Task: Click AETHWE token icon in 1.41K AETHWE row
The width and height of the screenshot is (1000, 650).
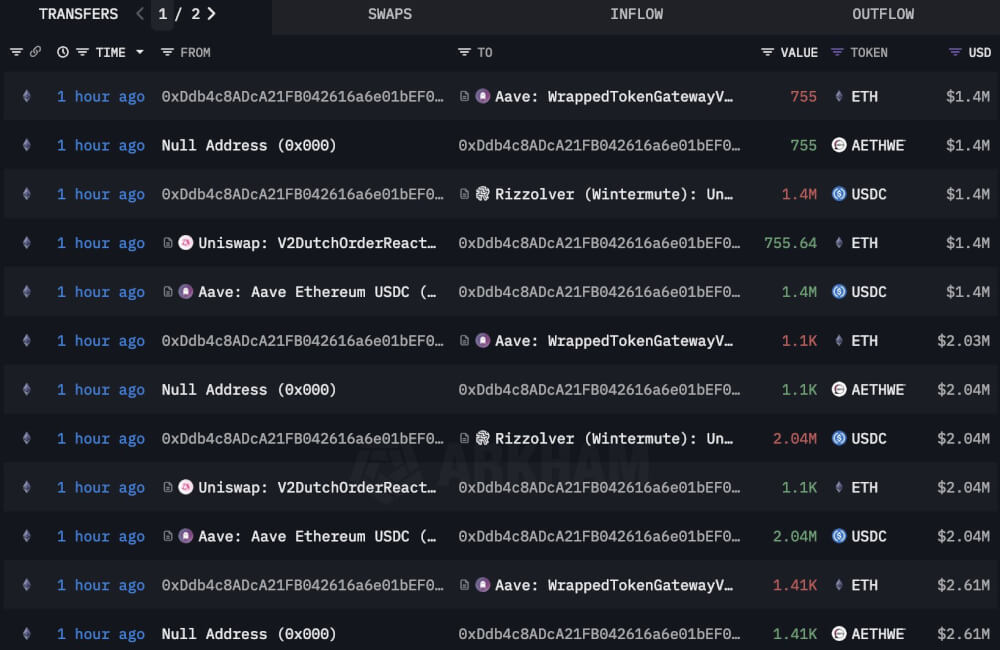Action: 839,633
